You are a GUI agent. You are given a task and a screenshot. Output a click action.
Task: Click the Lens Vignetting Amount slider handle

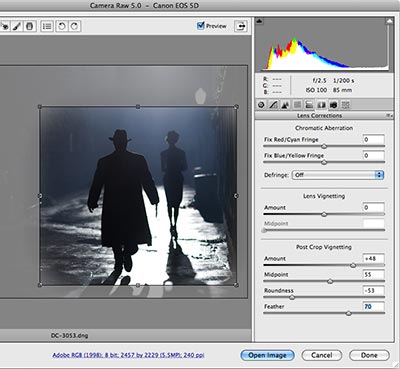point(324,214)
